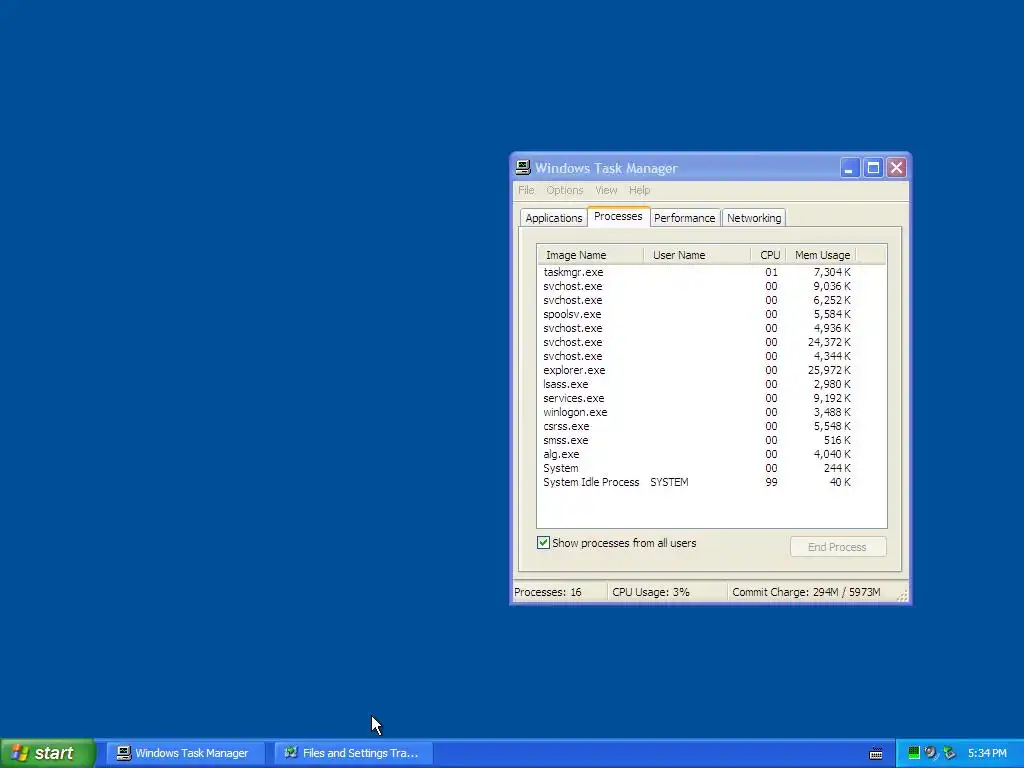1024x768 pixels.
Task: Open the View menu
Action: (606, 190)
